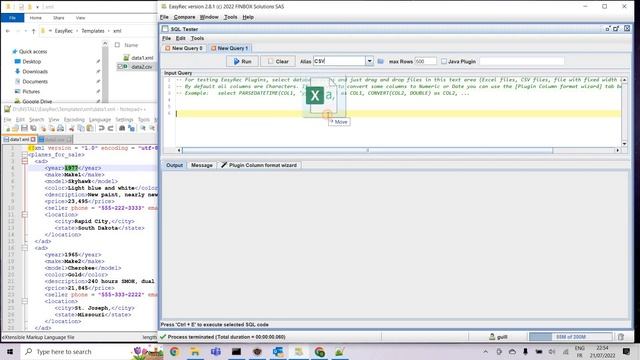The height and width of the screenshot is (360, 640).
Task: Click the New file icon in Notepad++ toolbar
Action: click(7, 129)
